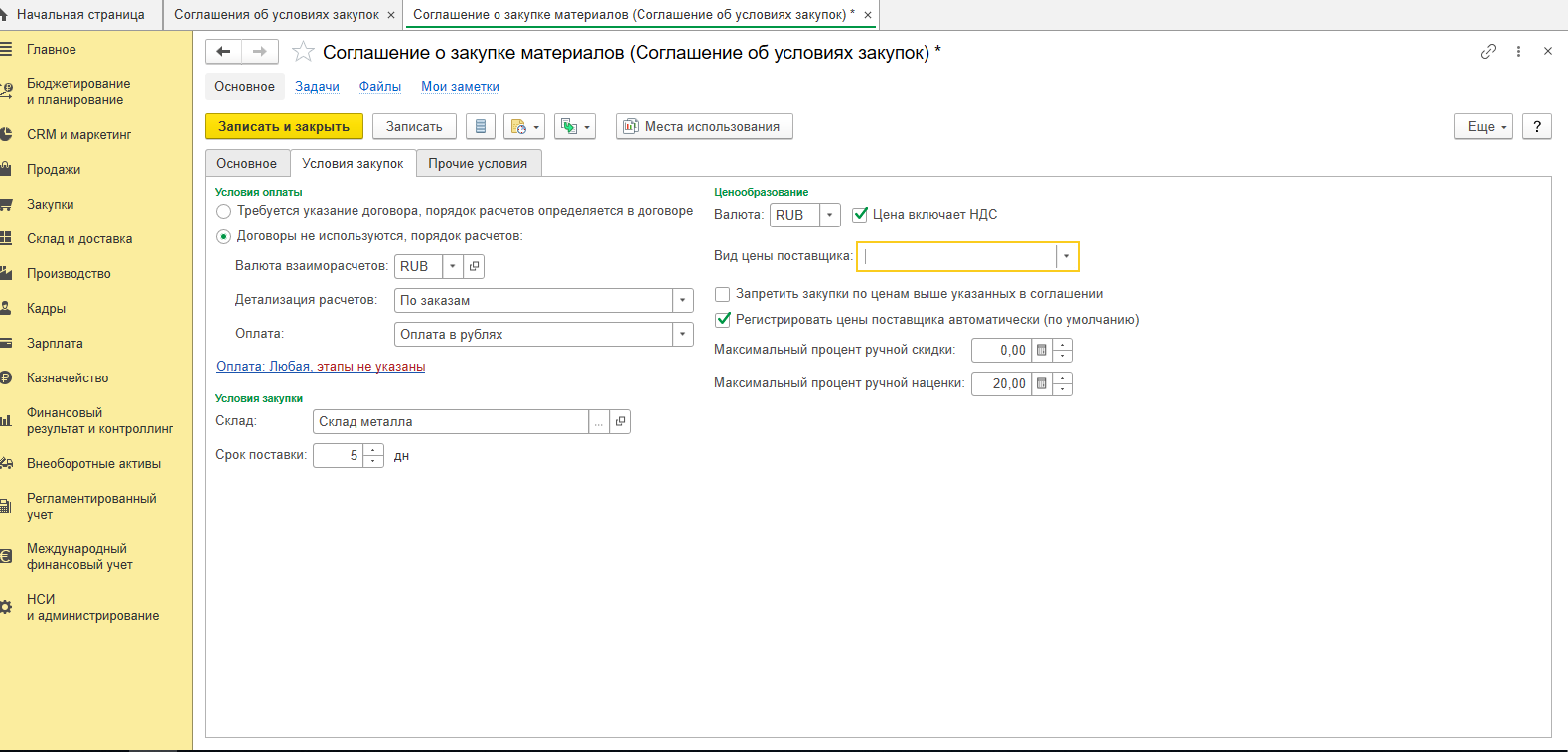Open the Казначейство section
Image resolution: width=1568 pixels, height=752 pixels.
point(68,377)
